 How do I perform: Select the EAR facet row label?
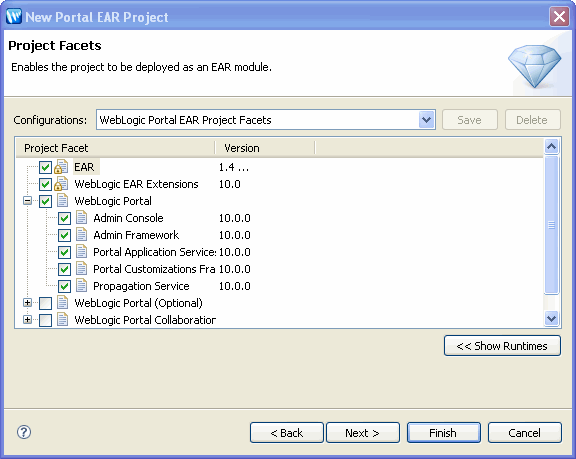[x=84, y=167]
